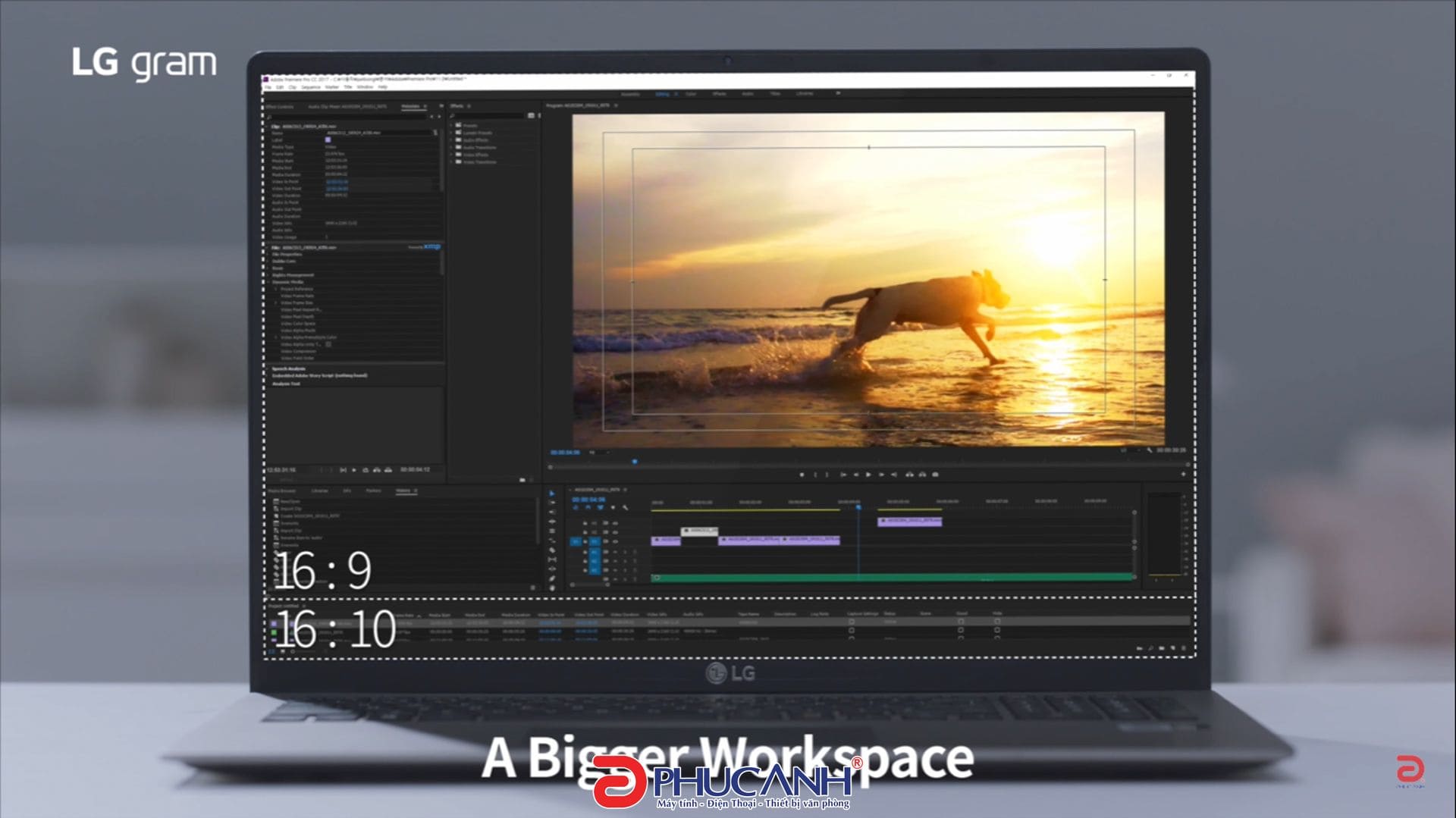
Task: Select the Selection tool in the tools panel
Action: pyautogui.click(x=551, y=494)
